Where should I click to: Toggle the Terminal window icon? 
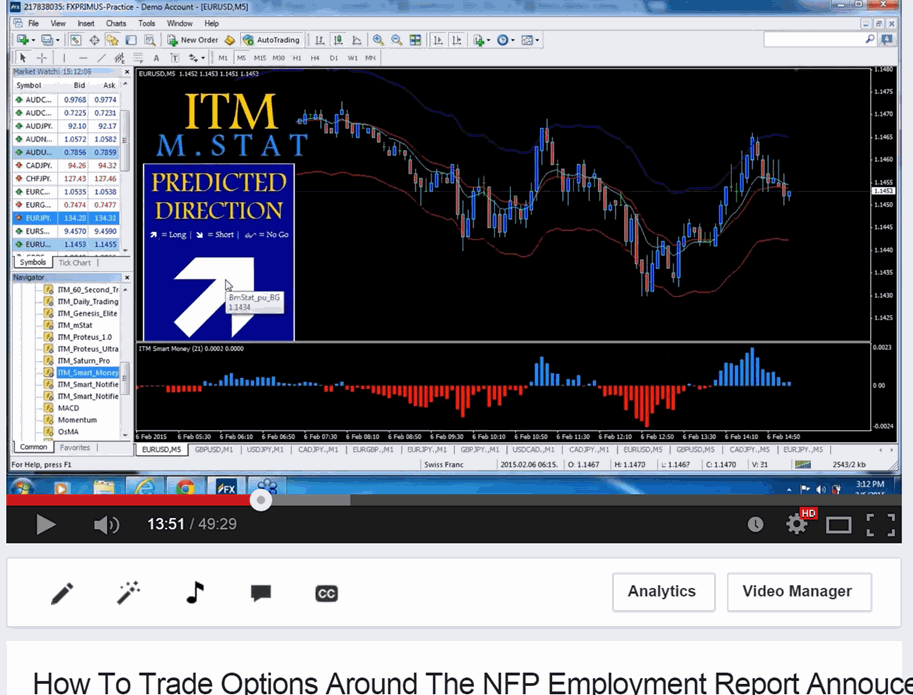pos(131,40)
